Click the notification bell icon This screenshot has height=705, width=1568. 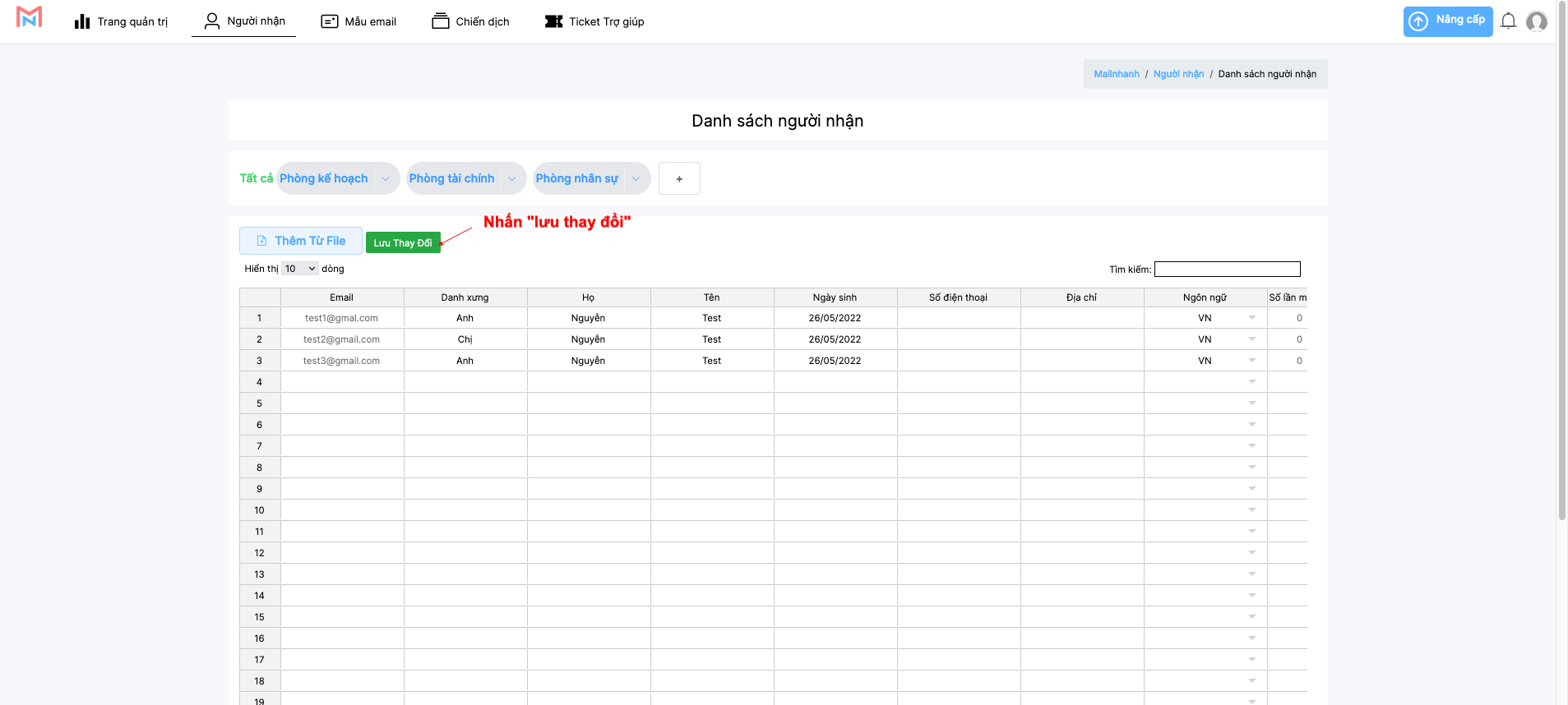[1508, 21]
